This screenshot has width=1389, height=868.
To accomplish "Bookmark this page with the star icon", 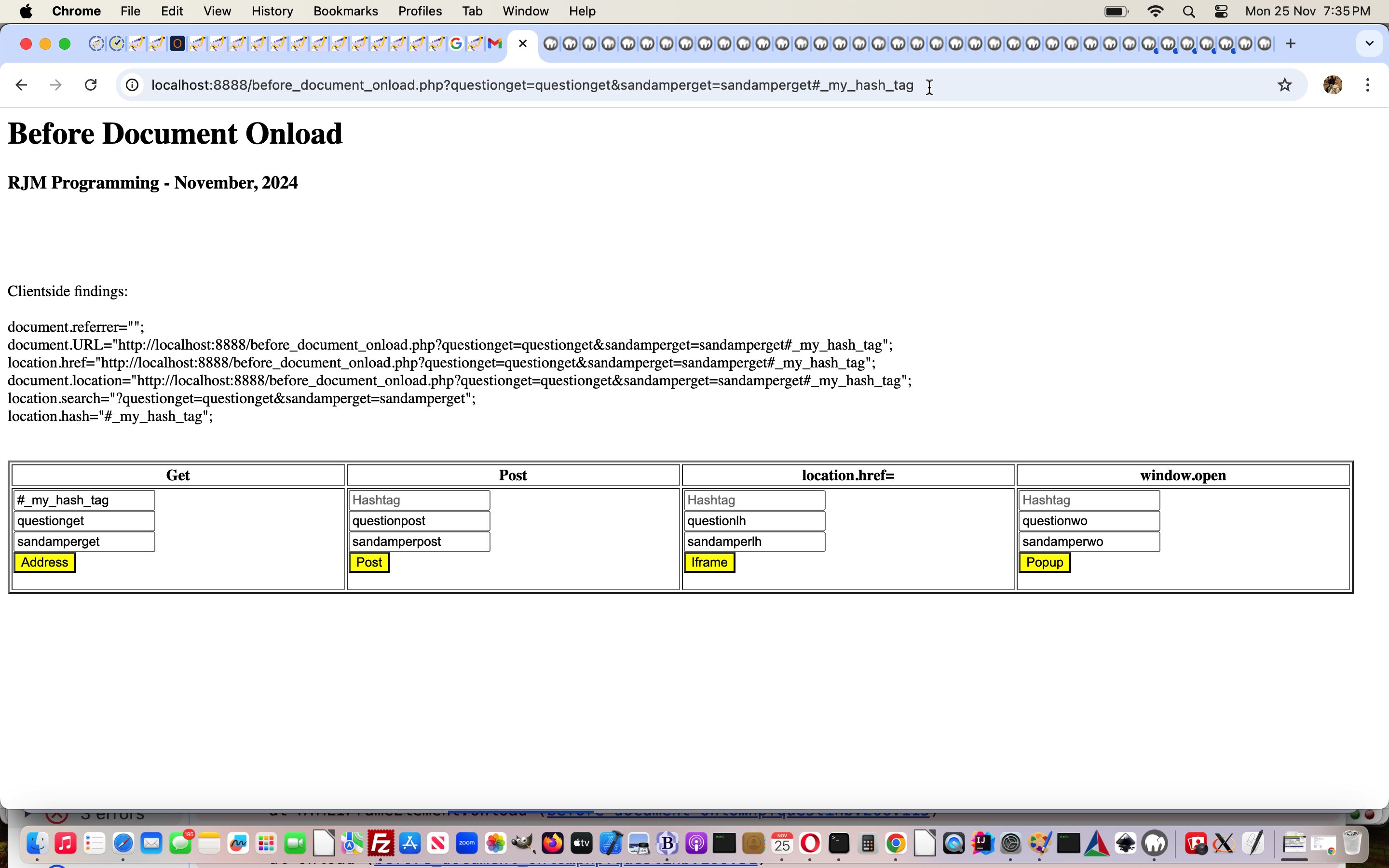I will click(1284, 85).
